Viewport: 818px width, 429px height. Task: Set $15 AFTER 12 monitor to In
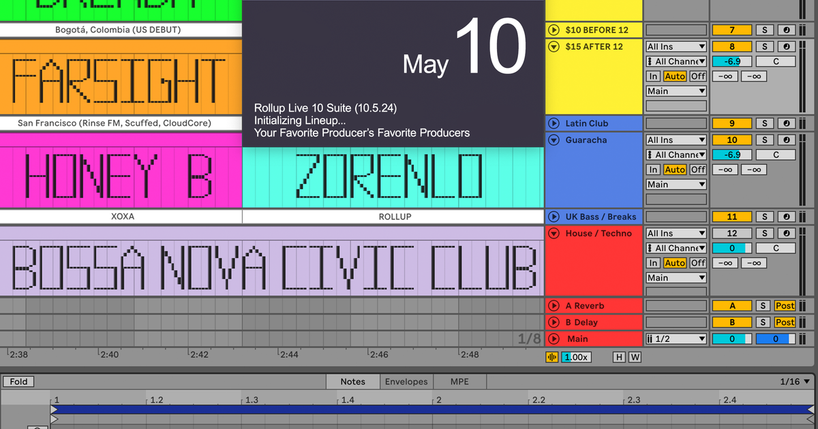coord(653,76)
